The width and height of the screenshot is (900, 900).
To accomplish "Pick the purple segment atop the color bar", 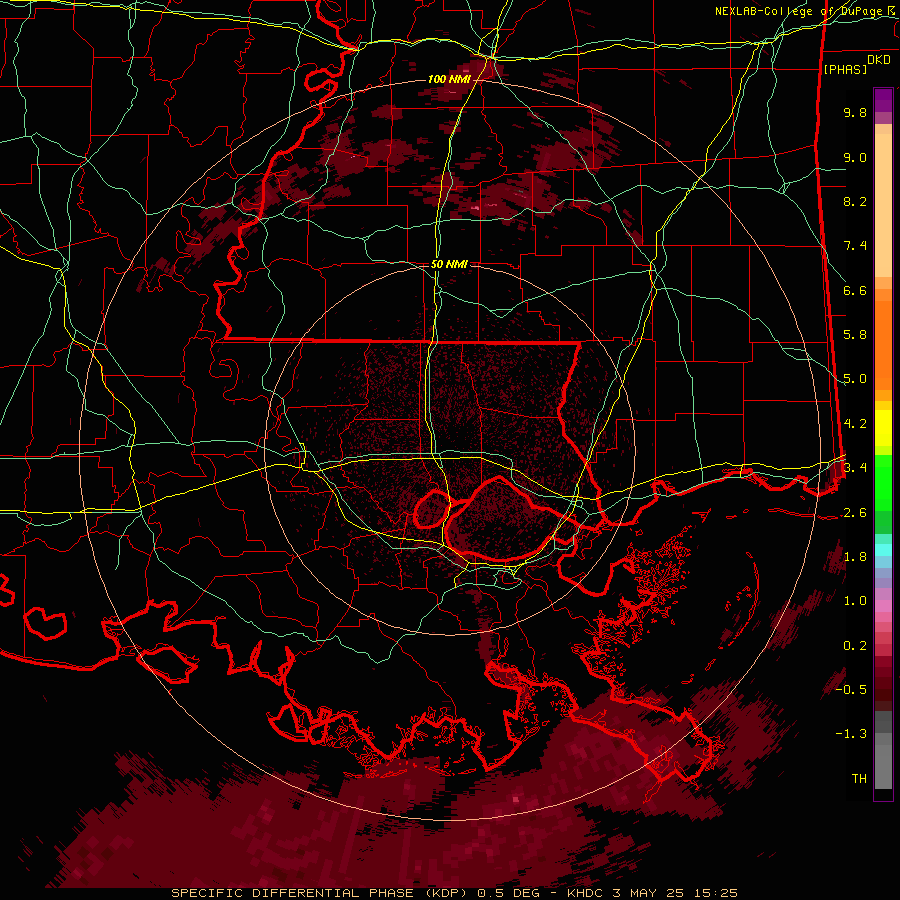I will pos(883,100).
